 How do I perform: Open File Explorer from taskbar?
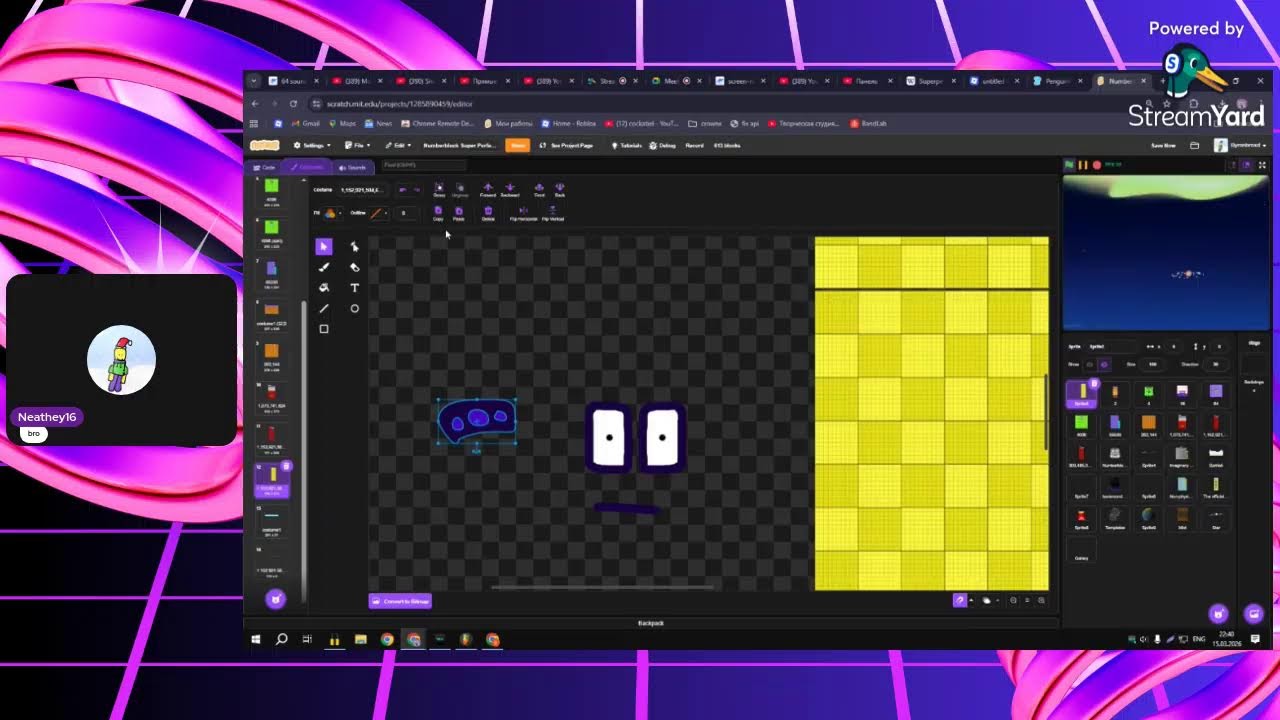point(360,639)
